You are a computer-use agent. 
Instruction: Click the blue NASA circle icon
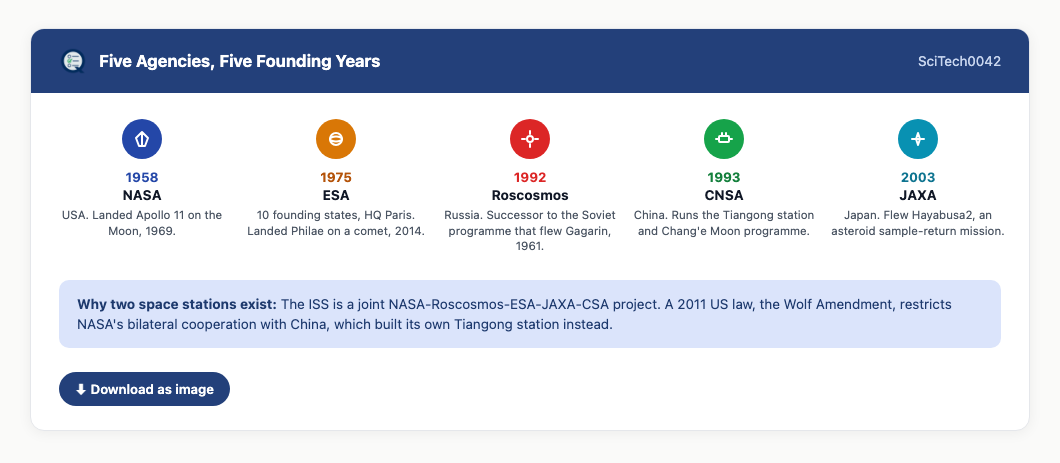click(x=142, y=139)
